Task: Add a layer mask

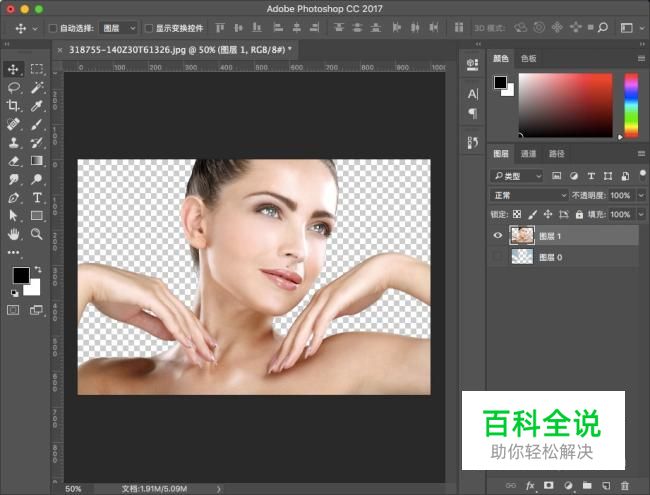Action: coord(549,485)
